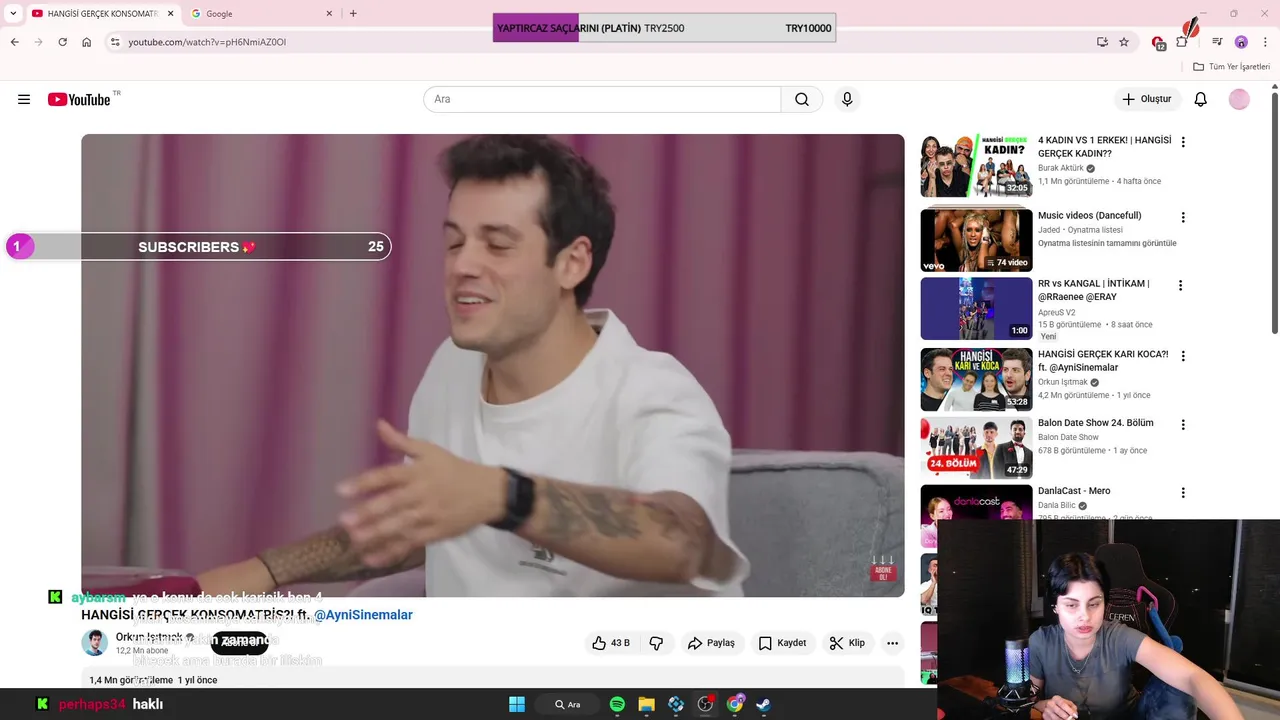The image size is (1280, 720).
Task: Open the YouTube guide hamburger menu
Action: coord(24,99)
